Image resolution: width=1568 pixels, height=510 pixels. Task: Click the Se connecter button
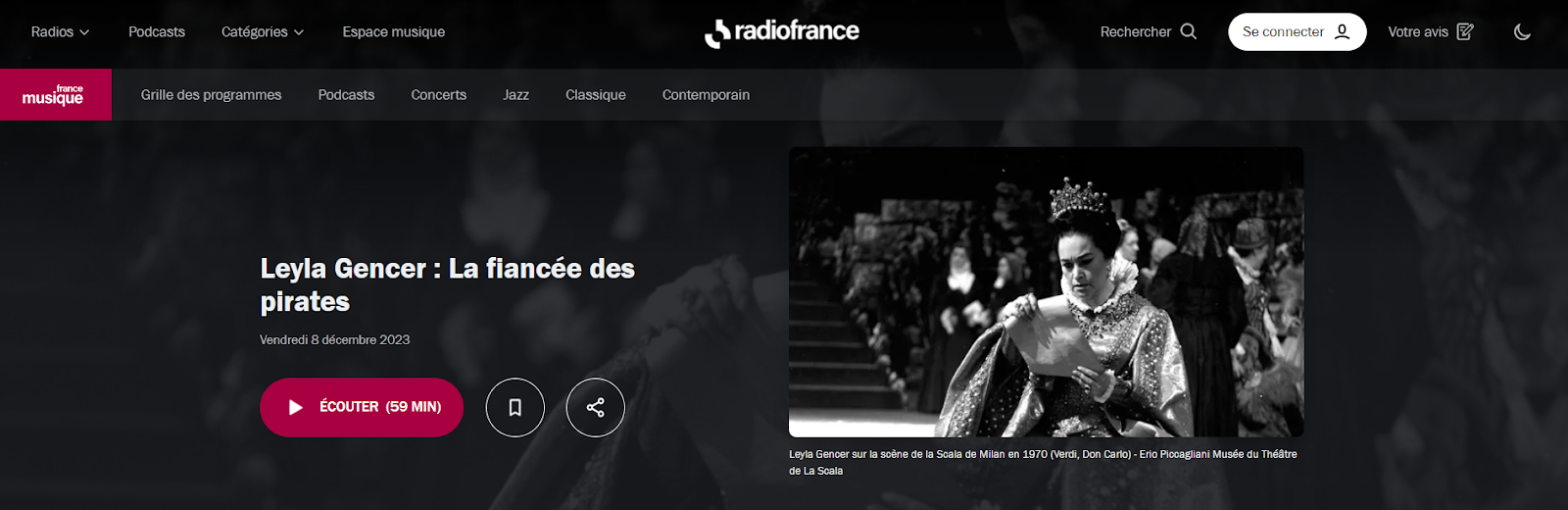[1297, 31]
